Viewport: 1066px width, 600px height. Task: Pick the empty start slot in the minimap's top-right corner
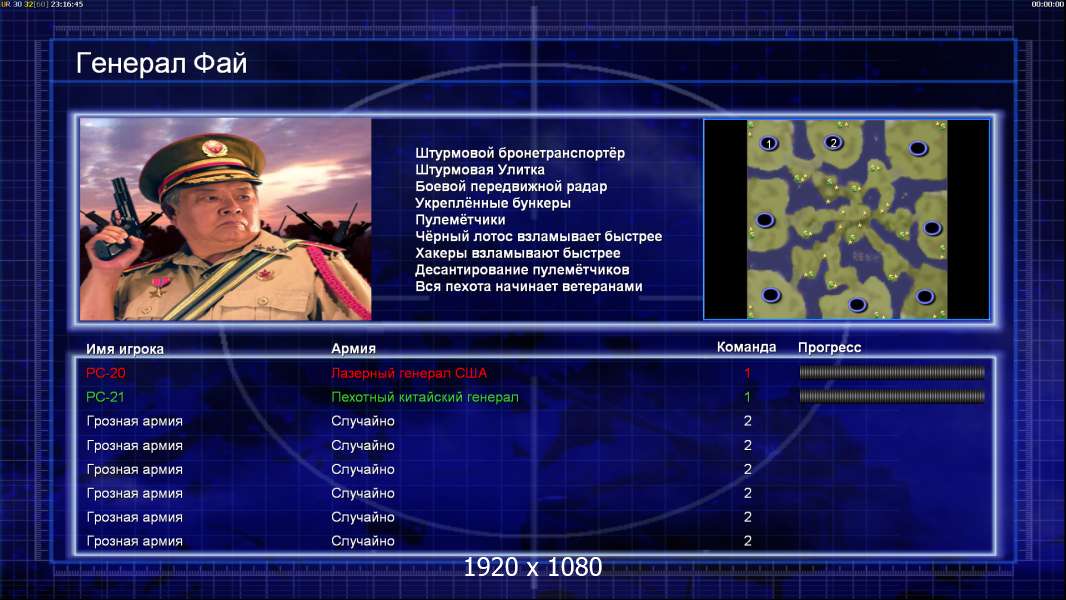coord(918,147)
